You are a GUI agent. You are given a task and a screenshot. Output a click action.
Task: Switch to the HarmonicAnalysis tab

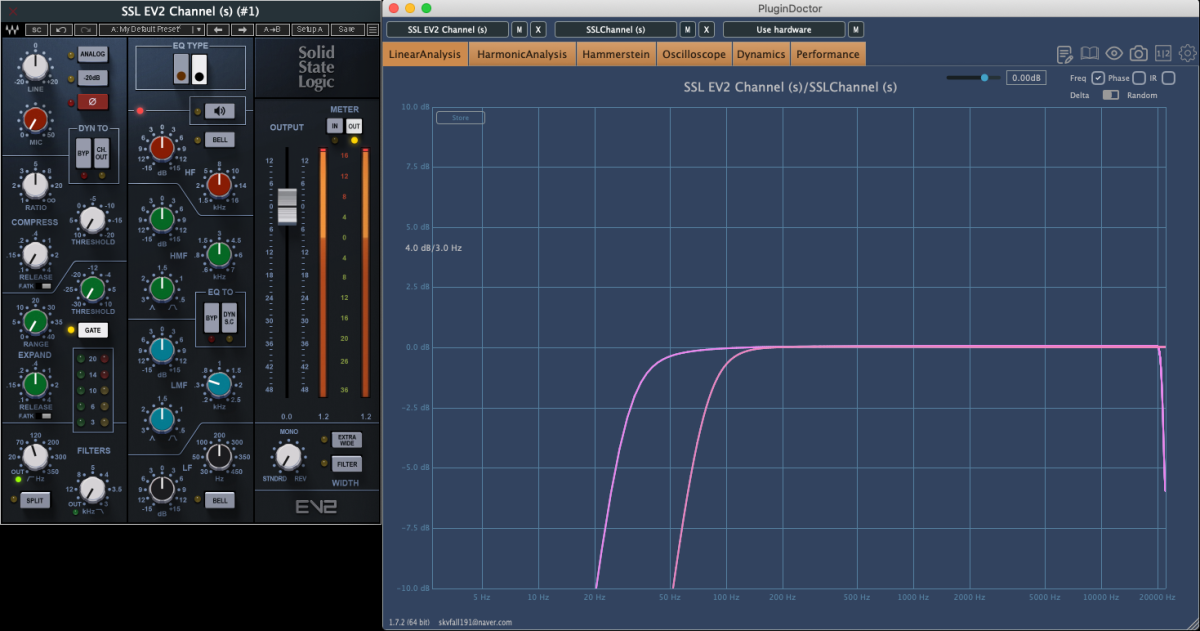(x=522, y=54)
